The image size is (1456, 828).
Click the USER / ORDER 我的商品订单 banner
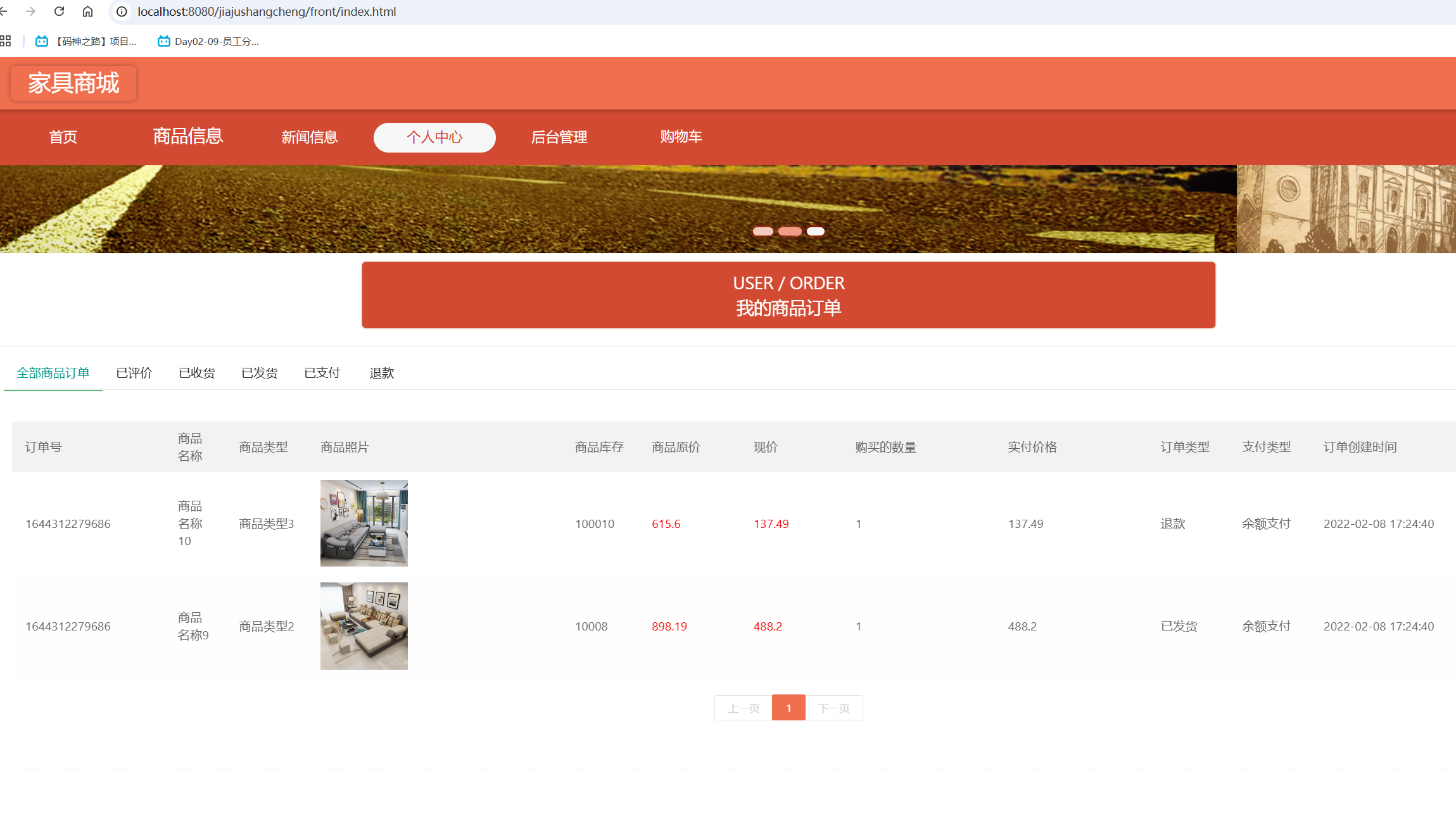tap(788, 295)
